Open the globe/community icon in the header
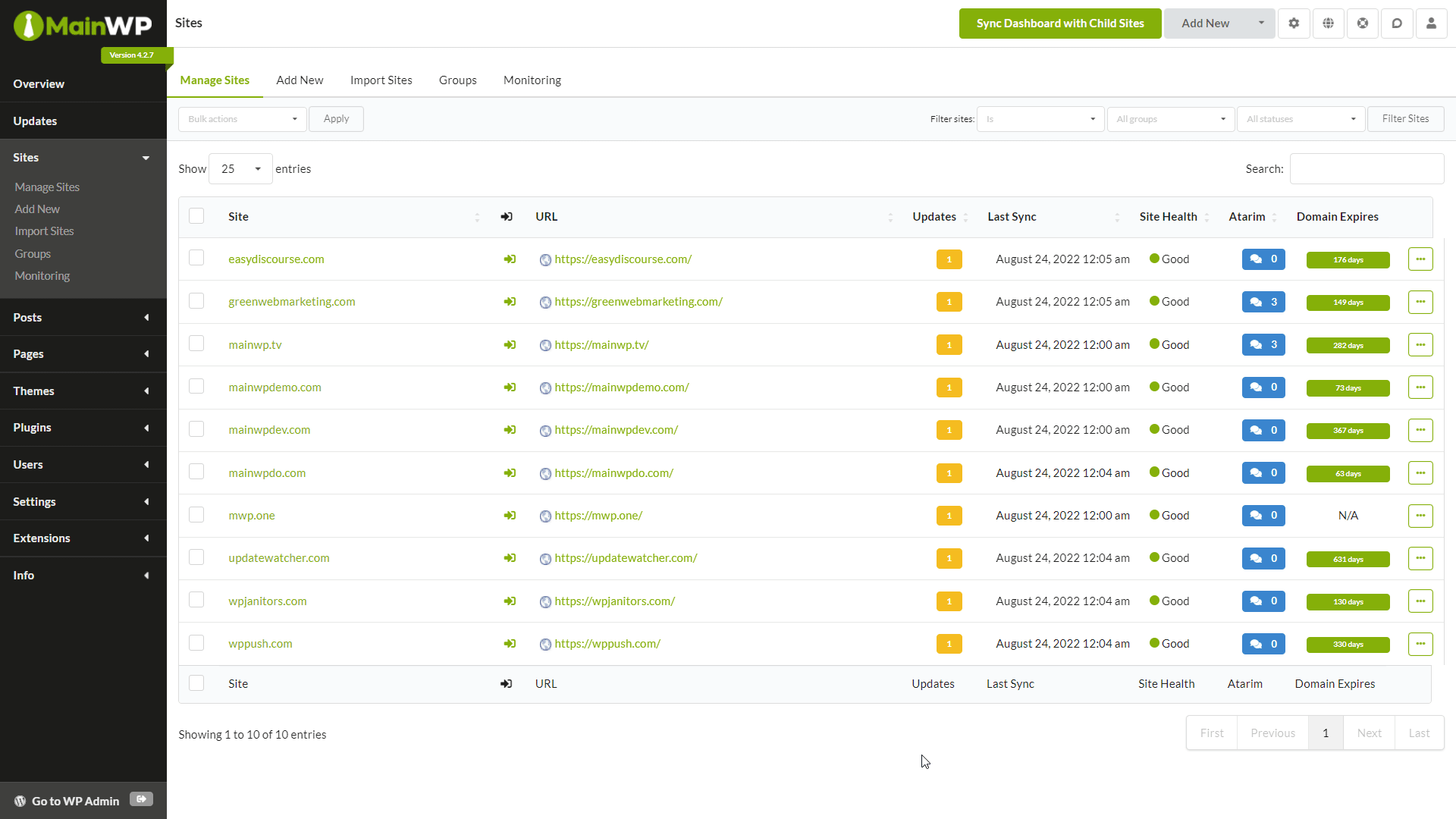 pos(1328,23)
